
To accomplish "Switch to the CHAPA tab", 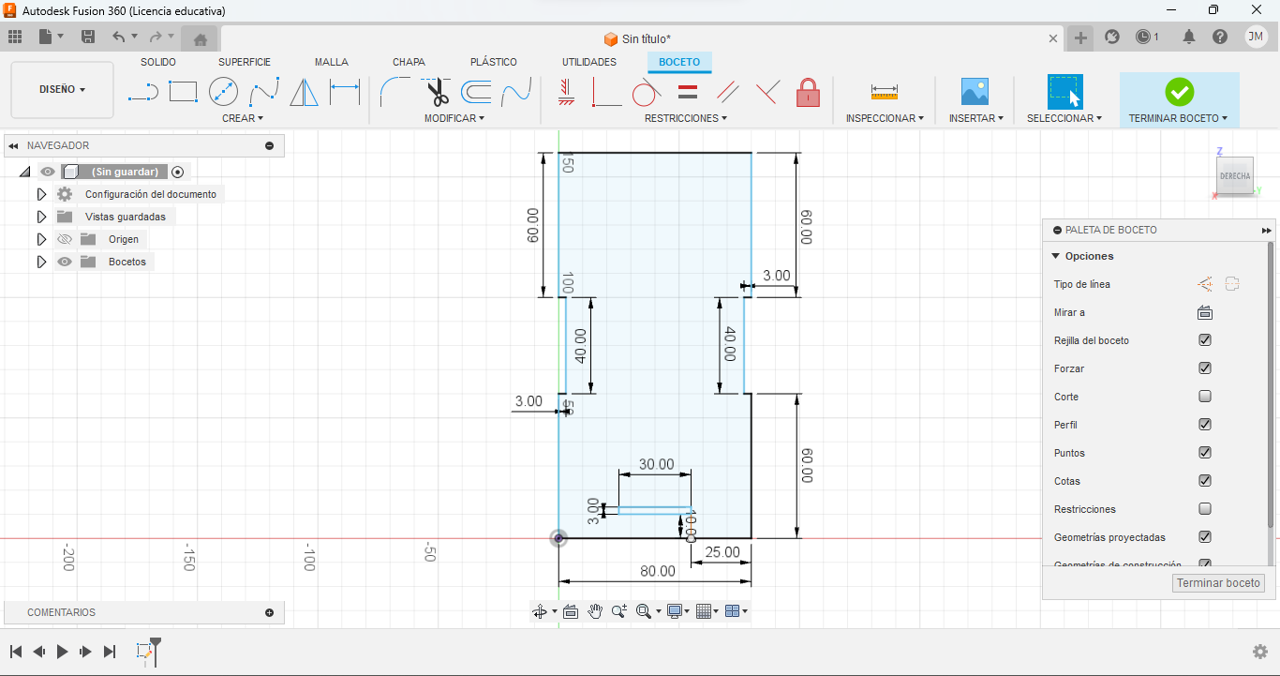I will (x=409, y=62).
